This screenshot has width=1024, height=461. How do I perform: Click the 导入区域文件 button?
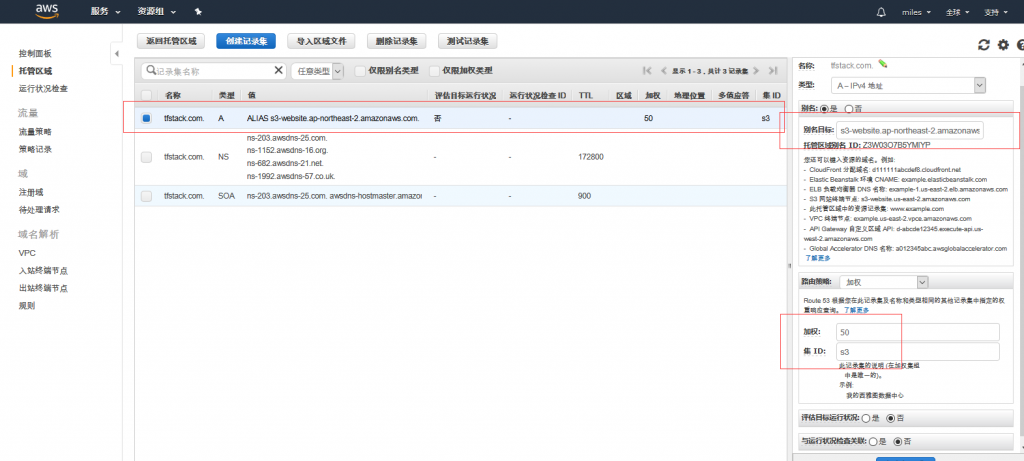coord(321,41)
